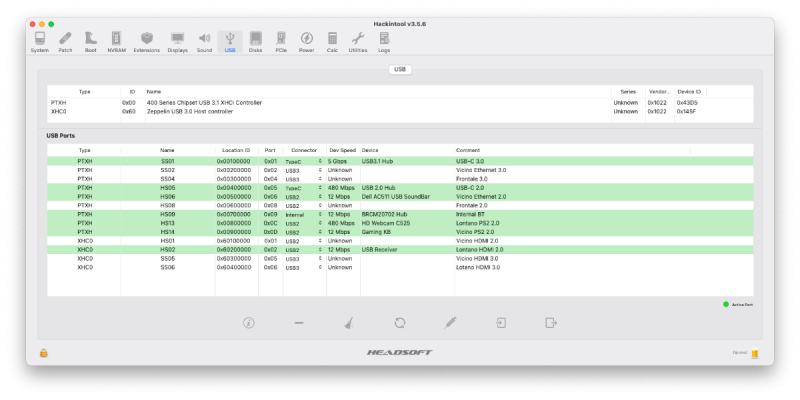Open the System toolbar section
Screen dimensions: 800x400
coord(40,42)
